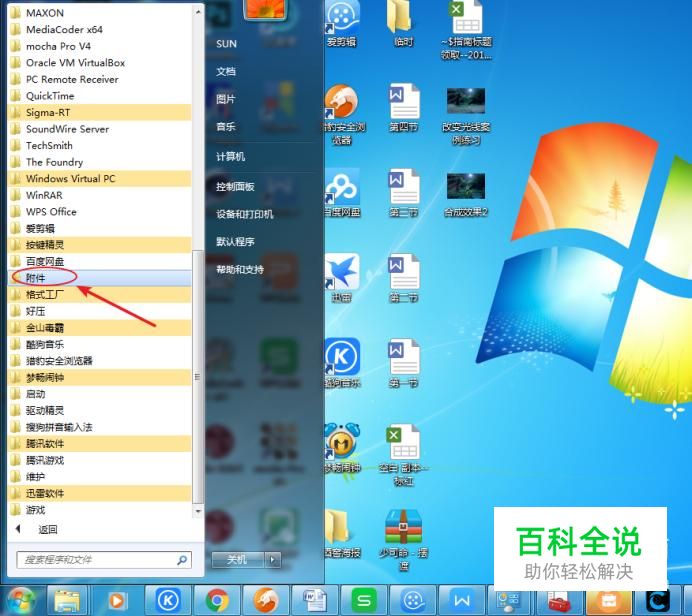Click the Windows Start orb
Screen dimensions: 692x616
pos(19,601)
